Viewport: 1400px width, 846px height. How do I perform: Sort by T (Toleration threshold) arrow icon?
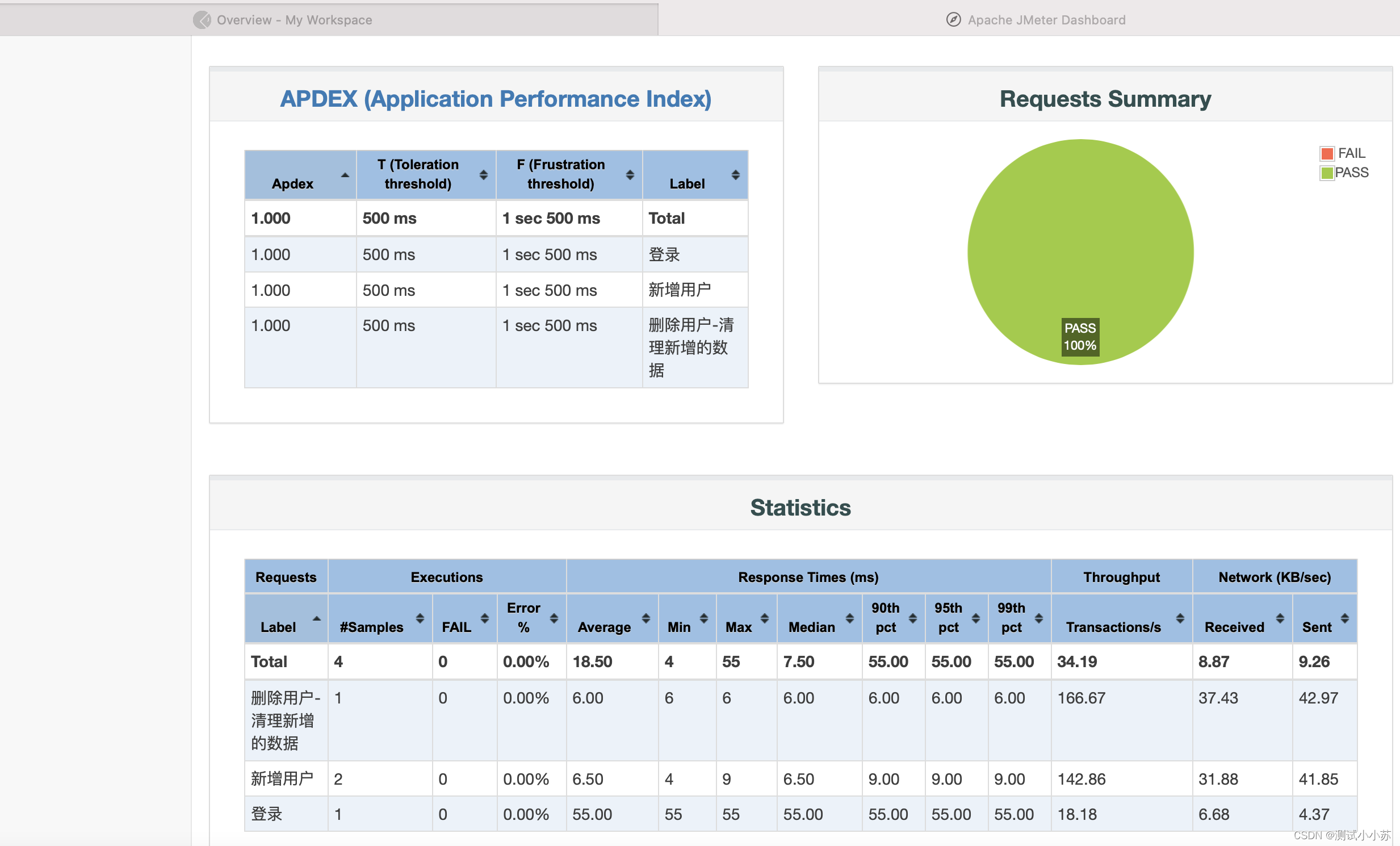484,175
